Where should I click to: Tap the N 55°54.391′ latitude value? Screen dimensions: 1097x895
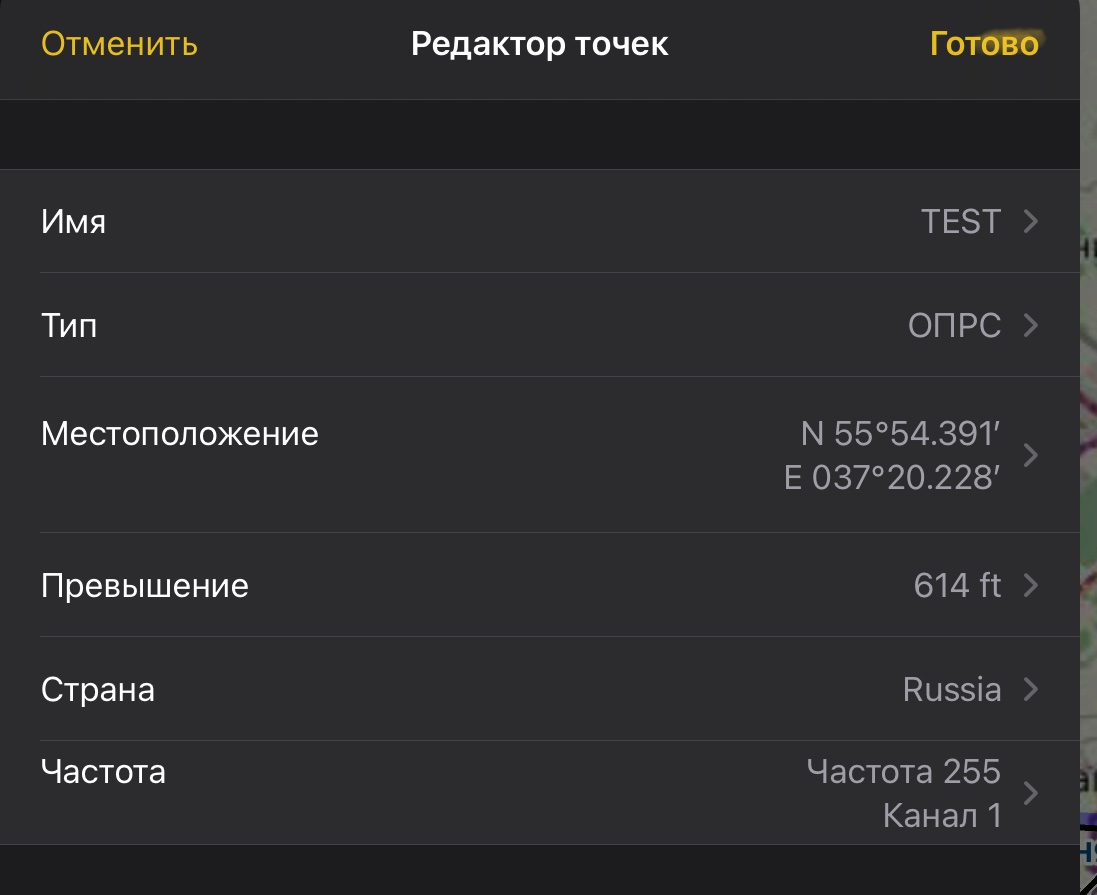pos(900,434)
